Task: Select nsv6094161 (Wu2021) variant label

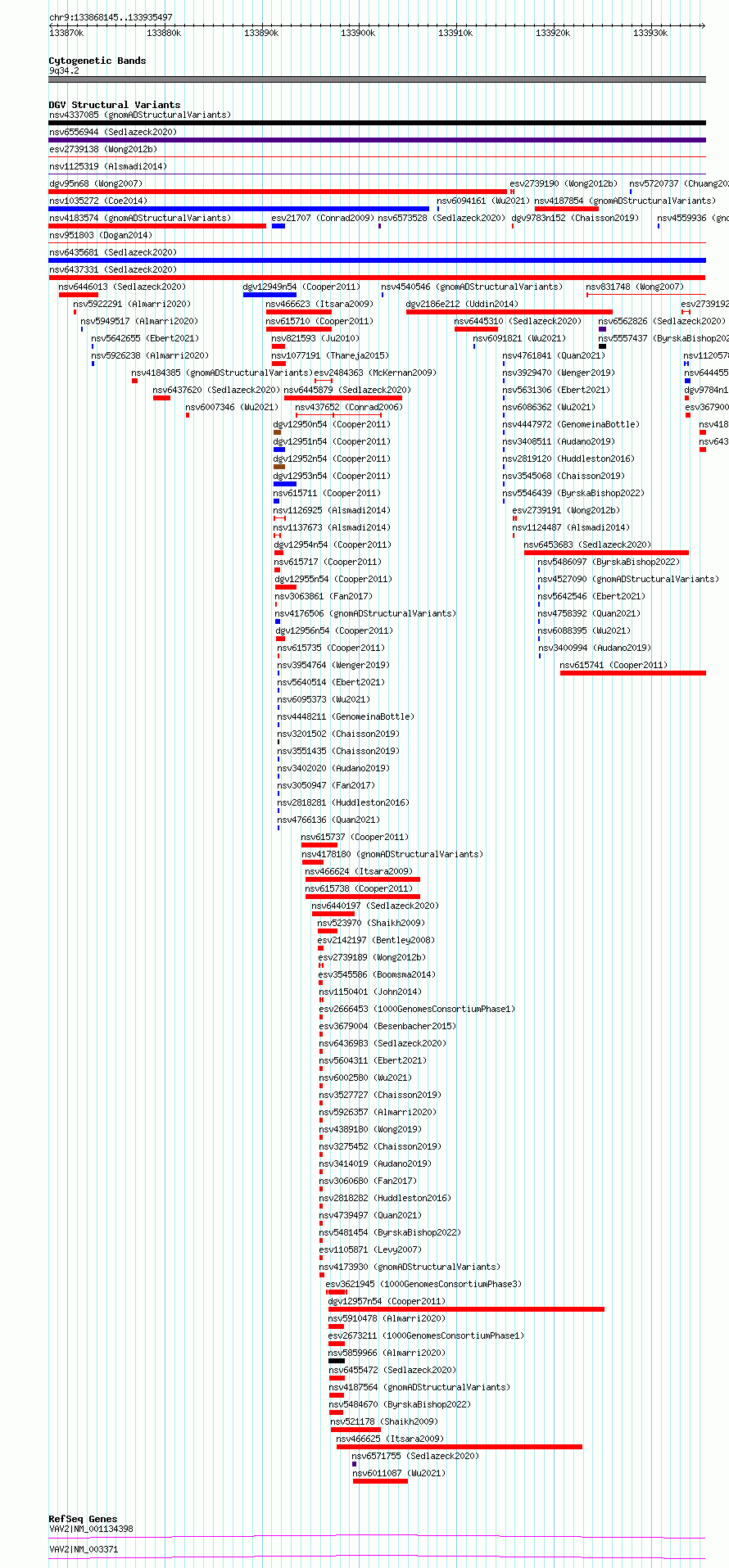Action: coord(483,201)
